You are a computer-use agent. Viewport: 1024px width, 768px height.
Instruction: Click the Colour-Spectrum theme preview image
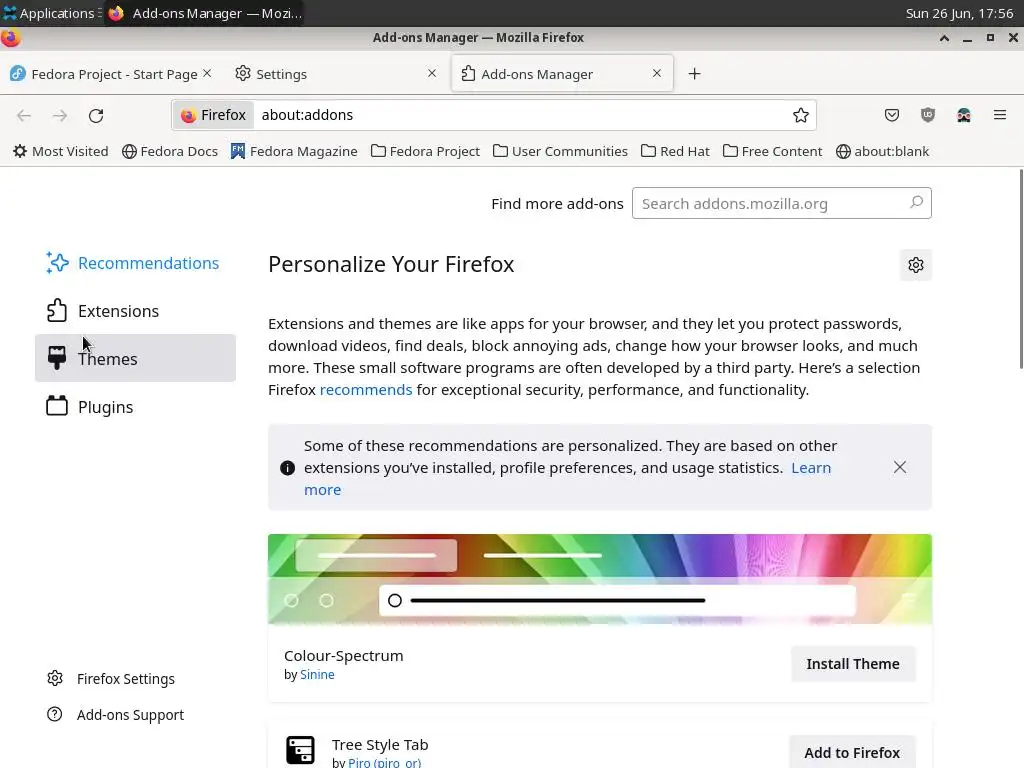tap(600, 579)
